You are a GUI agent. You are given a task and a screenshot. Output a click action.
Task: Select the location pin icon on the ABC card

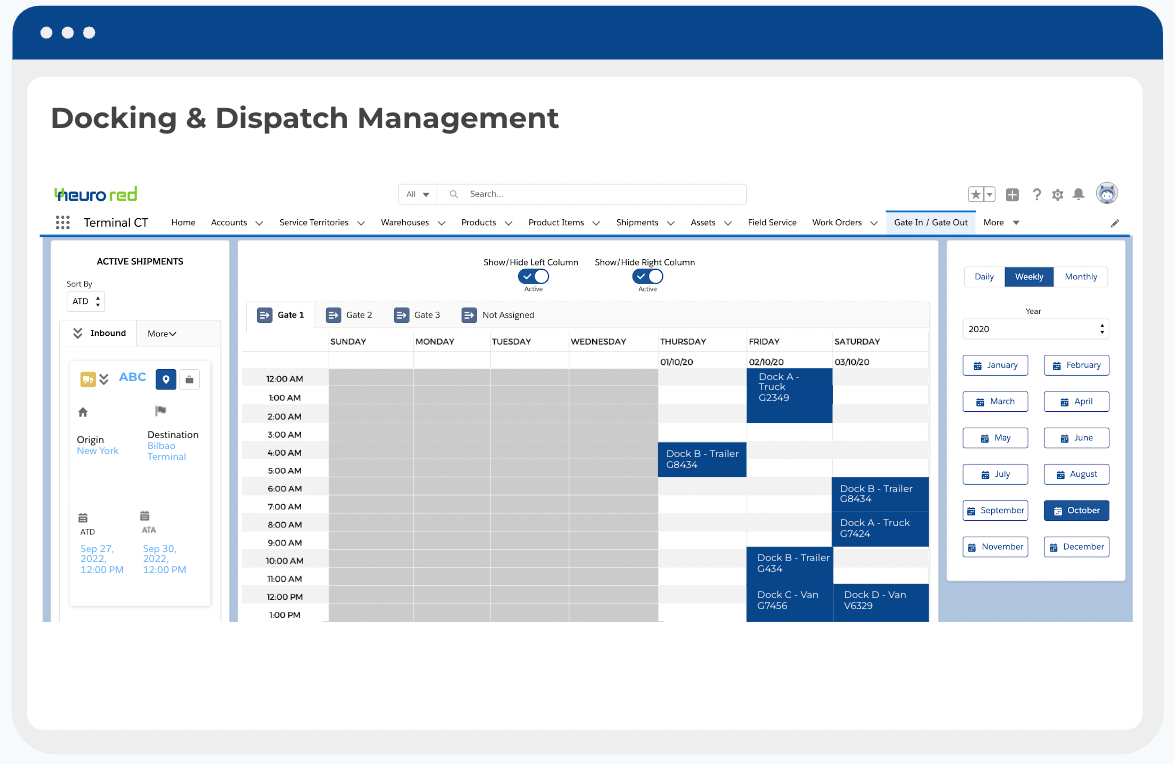click(166, 379)
